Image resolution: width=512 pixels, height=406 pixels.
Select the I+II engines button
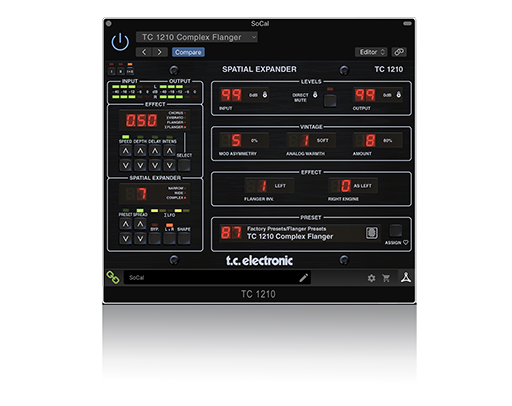[x=130, y=71]
